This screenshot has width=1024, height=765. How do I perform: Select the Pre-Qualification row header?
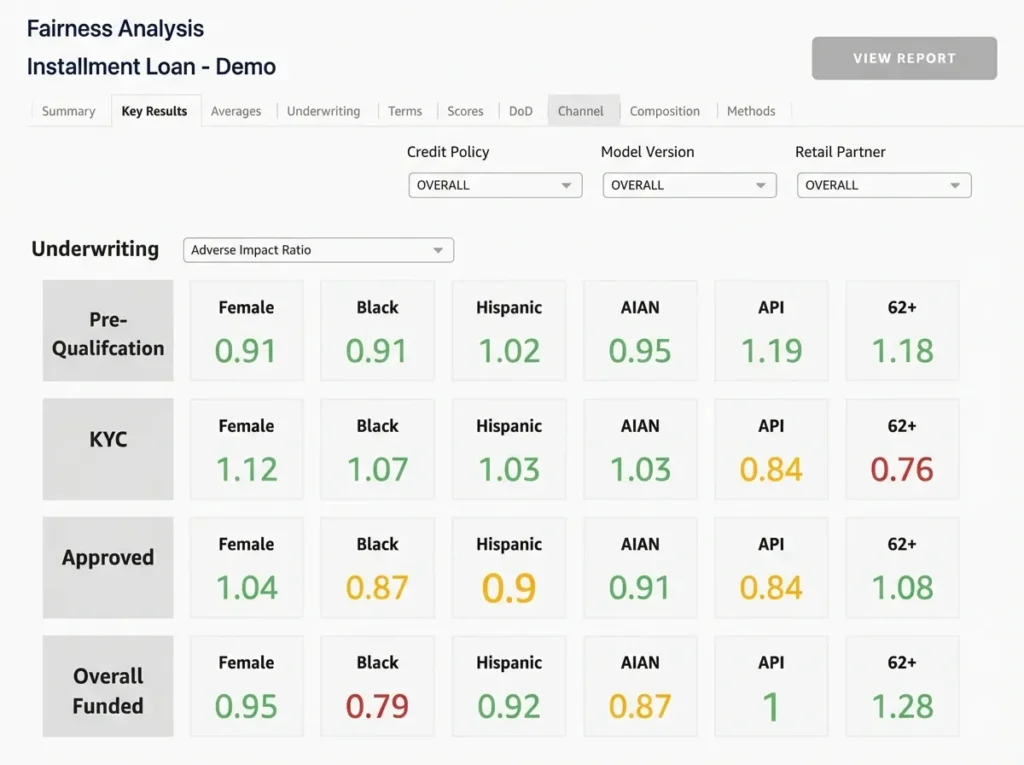(x=108, y=331)
